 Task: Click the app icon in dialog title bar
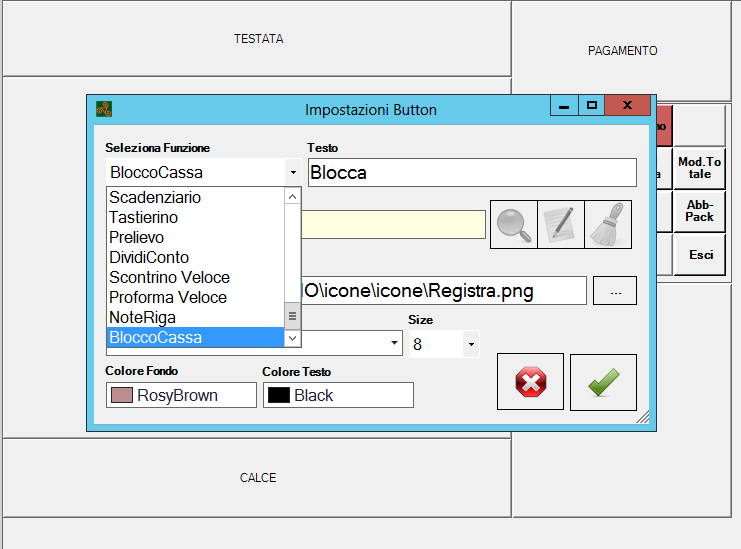pyautogui.click(x=103, y=109)
